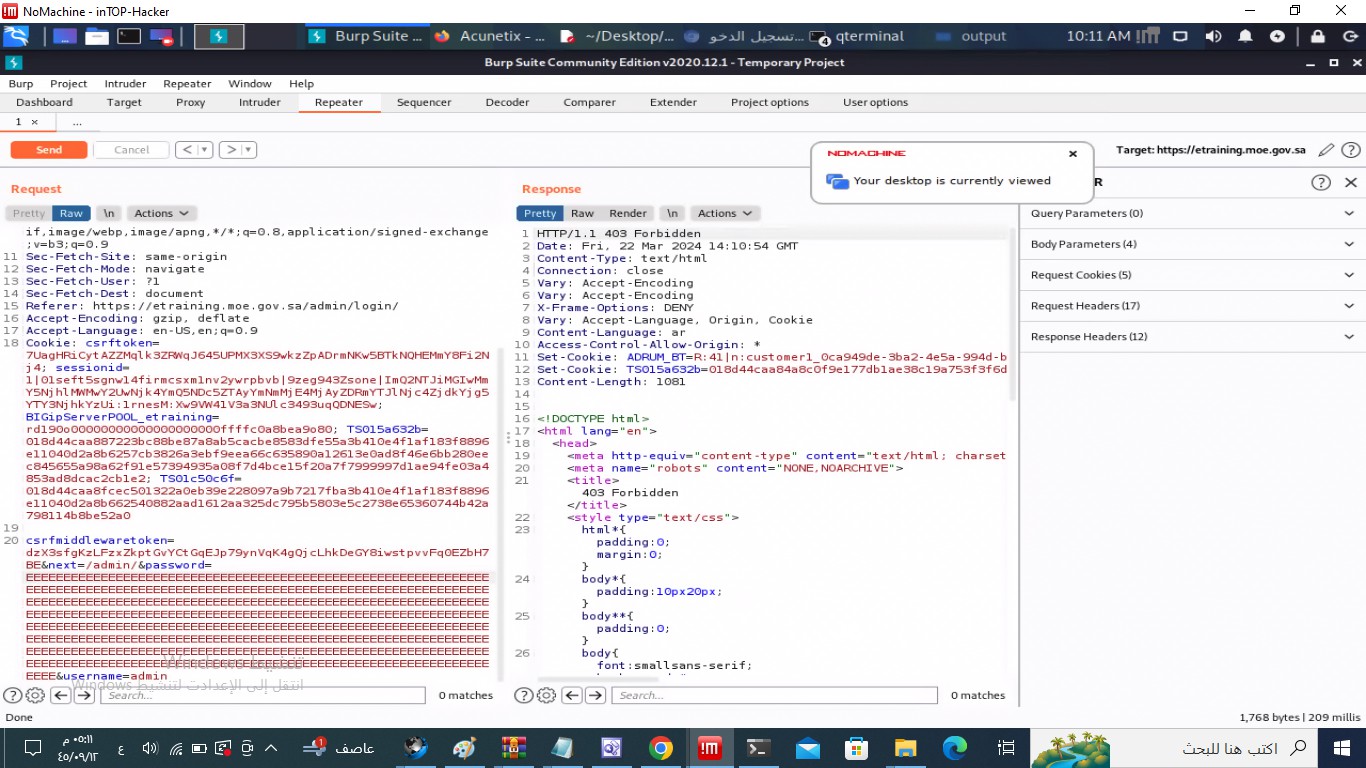Viewport: 1366px width, 768px height.
Task: Open forward history dropdown arrow
Action: coord(249,150)
